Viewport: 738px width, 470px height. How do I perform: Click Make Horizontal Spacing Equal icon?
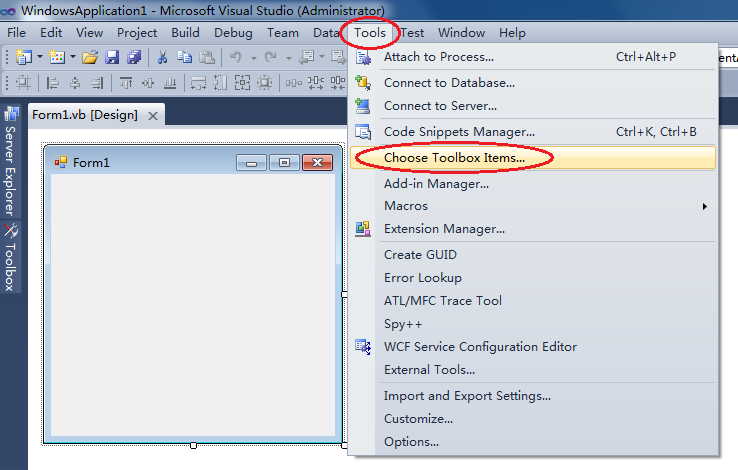294,83
